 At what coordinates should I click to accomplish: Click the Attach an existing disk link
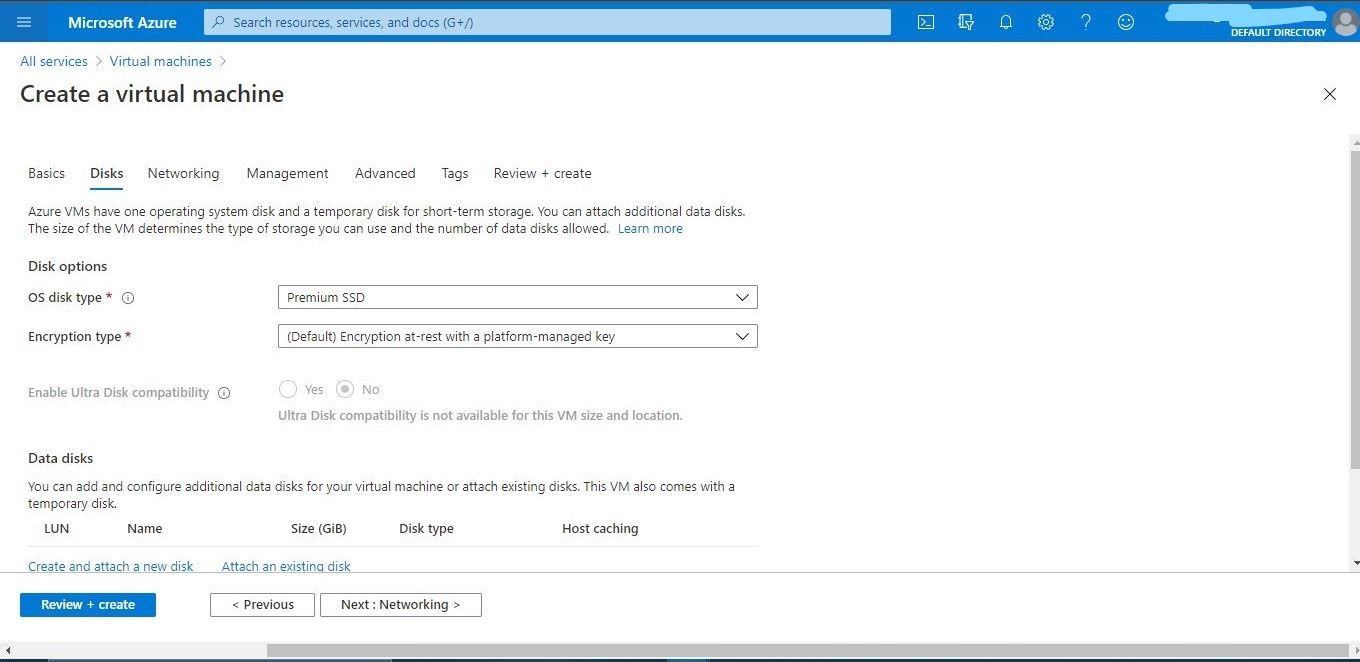[286, 566]
